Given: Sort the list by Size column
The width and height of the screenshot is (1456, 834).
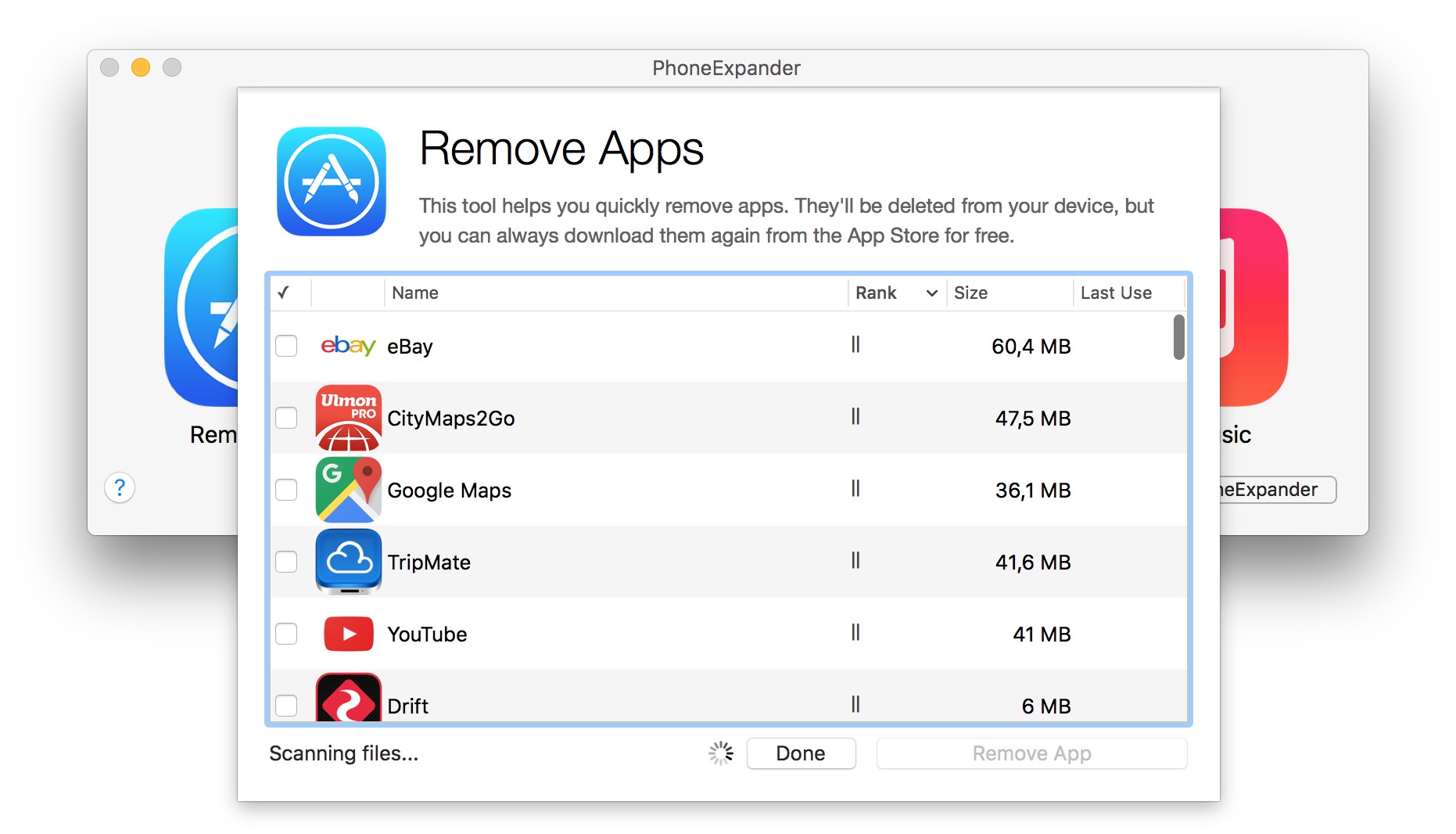Looking at the screenshot, I should 1010,293.
